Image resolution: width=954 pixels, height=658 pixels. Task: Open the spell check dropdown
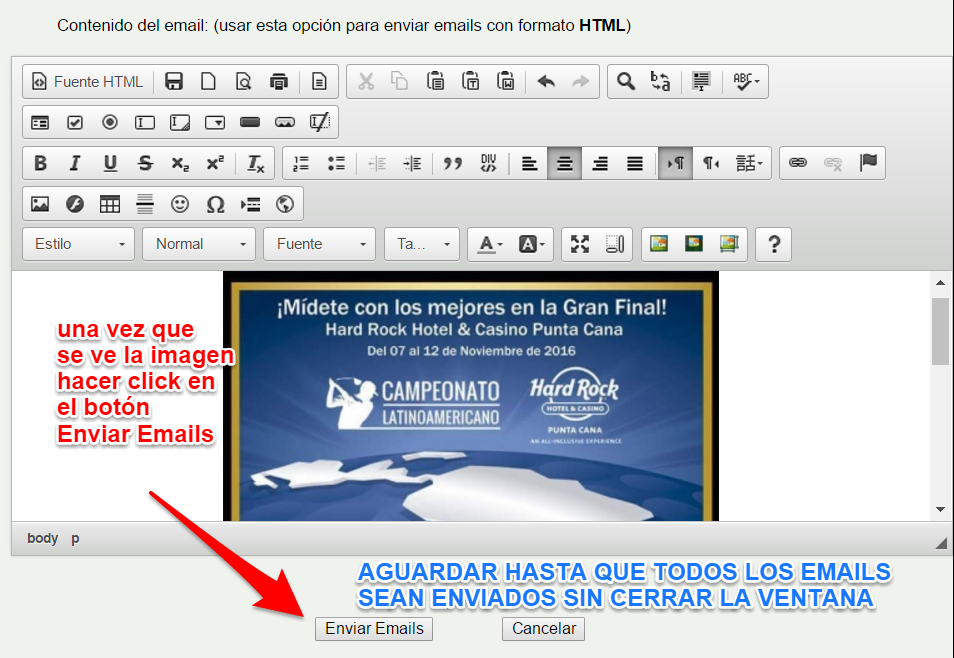746,82
